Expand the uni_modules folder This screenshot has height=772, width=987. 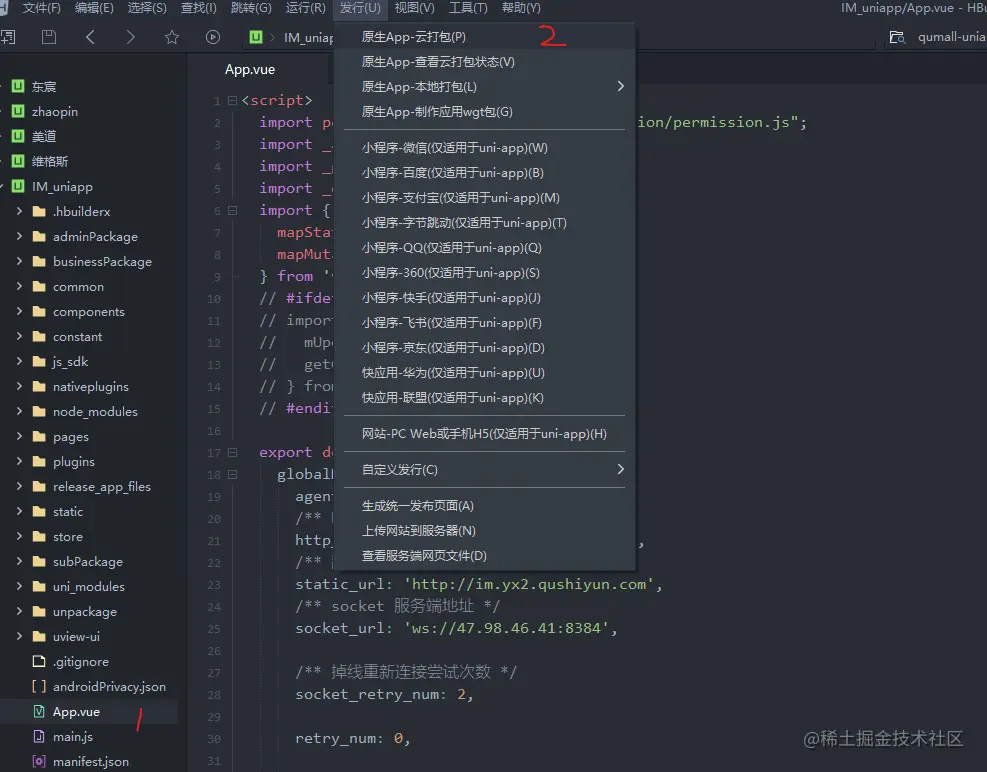(x=19, y=586)
